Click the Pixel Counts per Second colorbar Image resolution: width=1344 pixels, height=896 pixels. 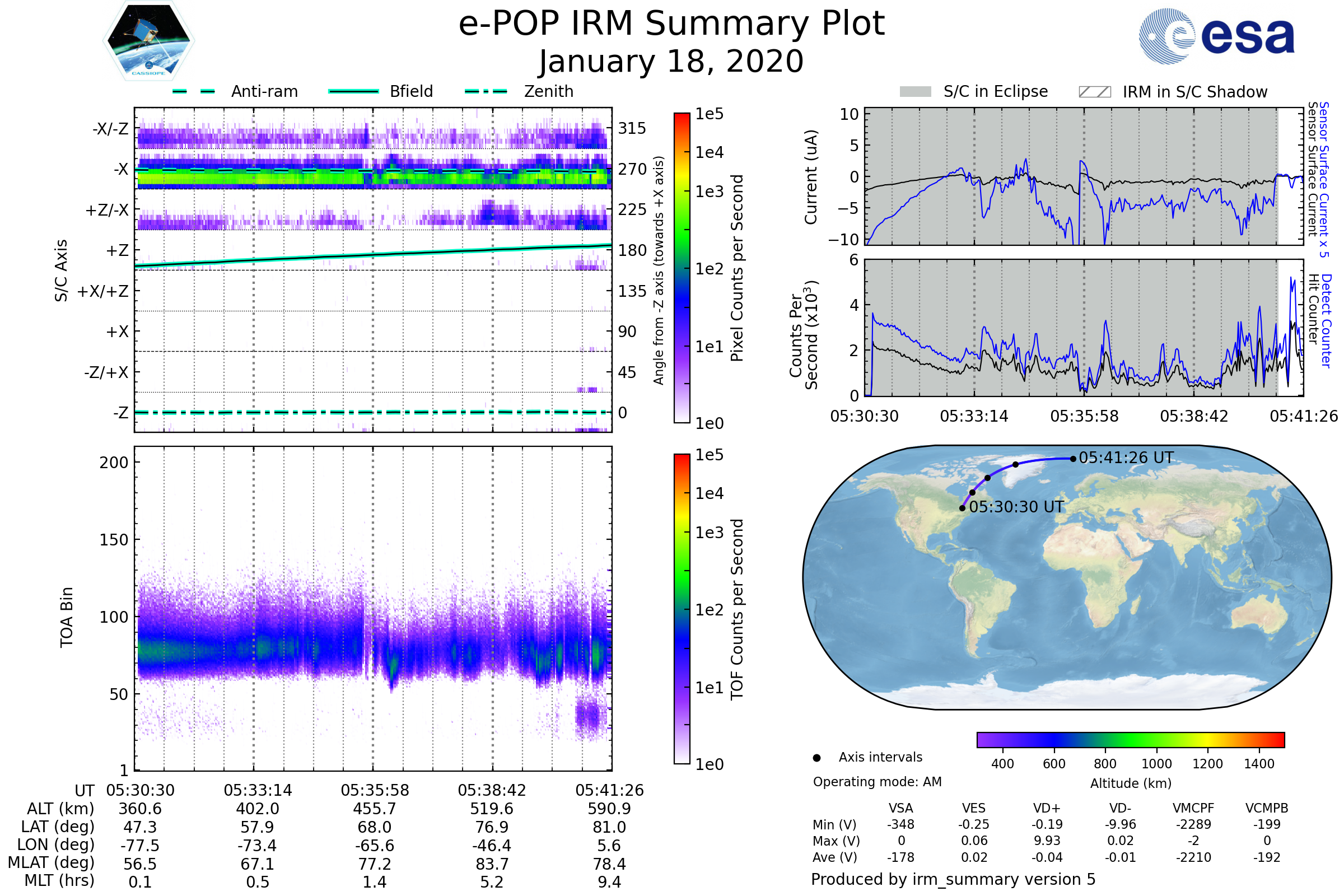682,268
